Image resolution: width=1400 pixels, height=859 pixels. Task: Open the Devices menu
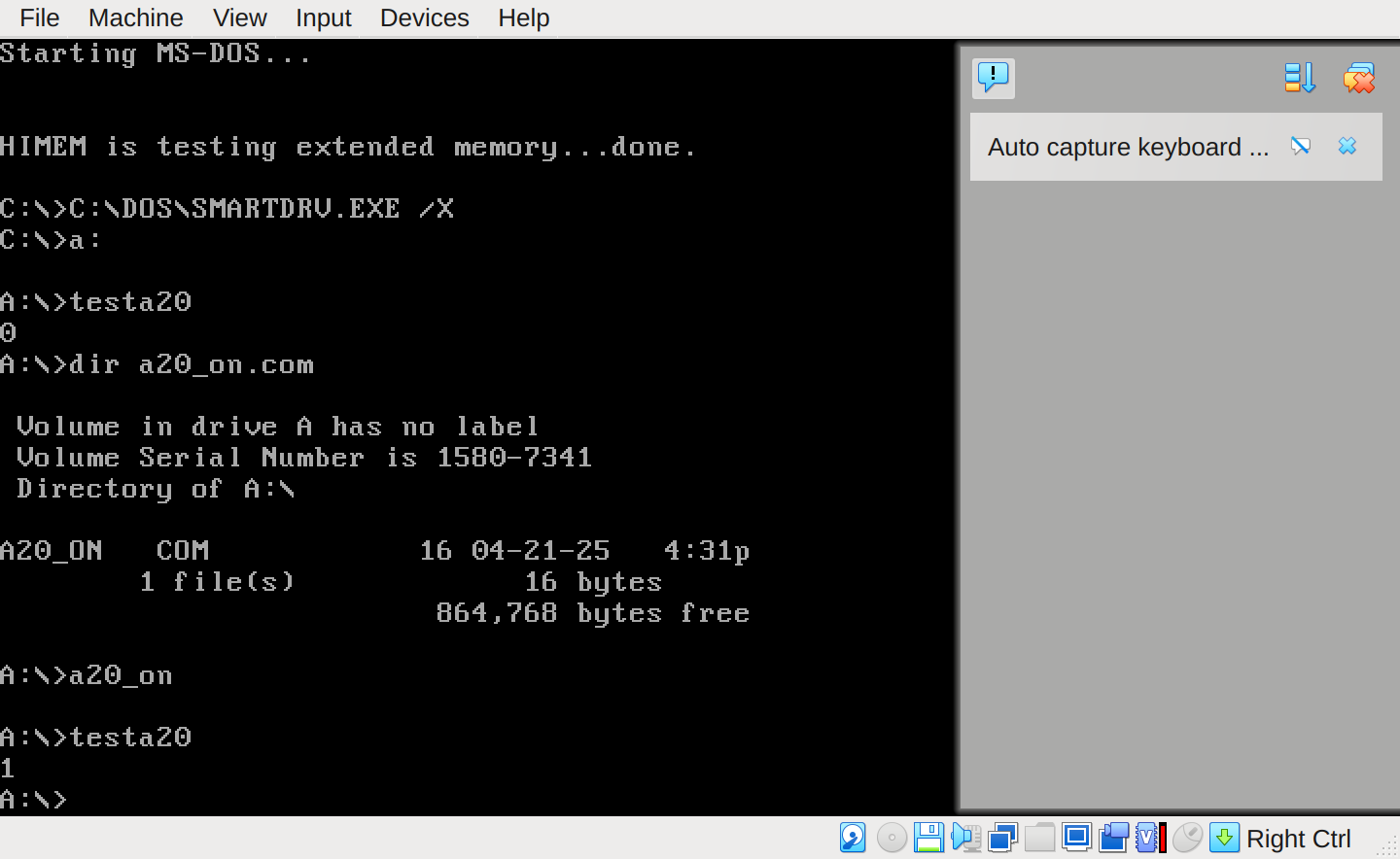tap(424, 17)
